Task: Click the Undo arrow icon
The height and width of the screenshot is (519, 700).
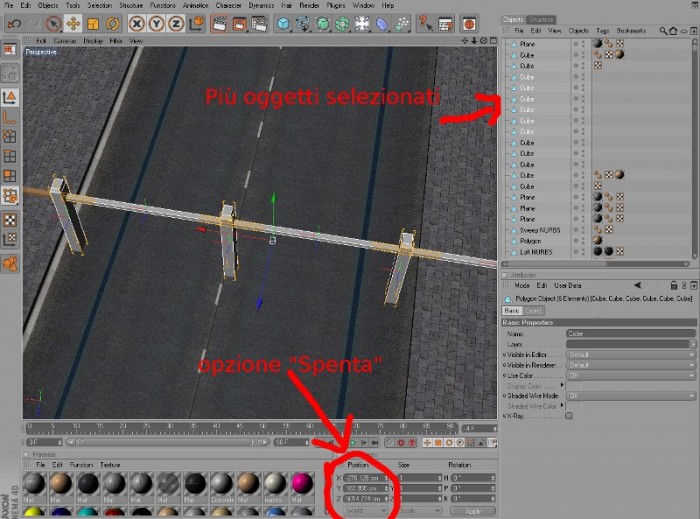Action: click(14, 24)
